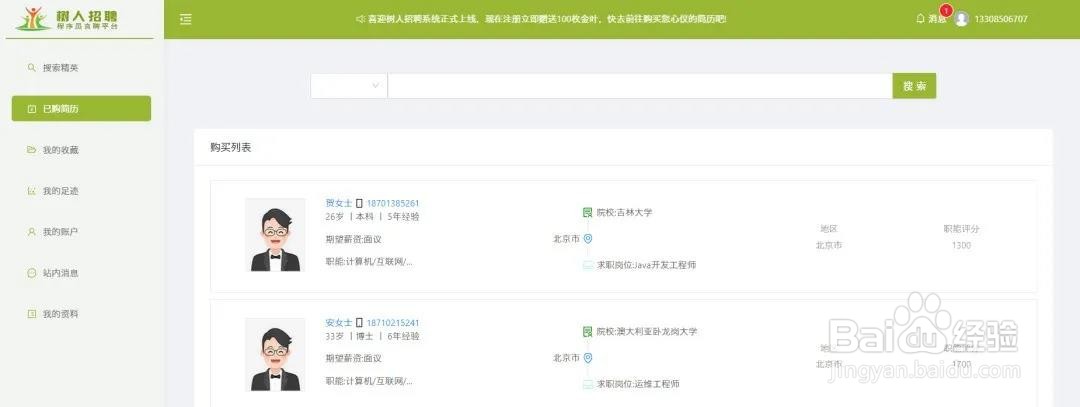The image size is (1080, 407).
Task: Click the chart icon beside 我的足迹
Action: click(31, 191)
